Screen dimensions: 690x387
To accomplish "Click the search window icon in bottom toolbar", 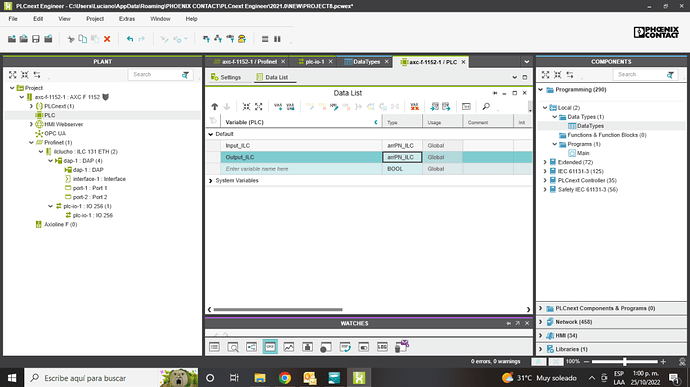I will point(233,347).
